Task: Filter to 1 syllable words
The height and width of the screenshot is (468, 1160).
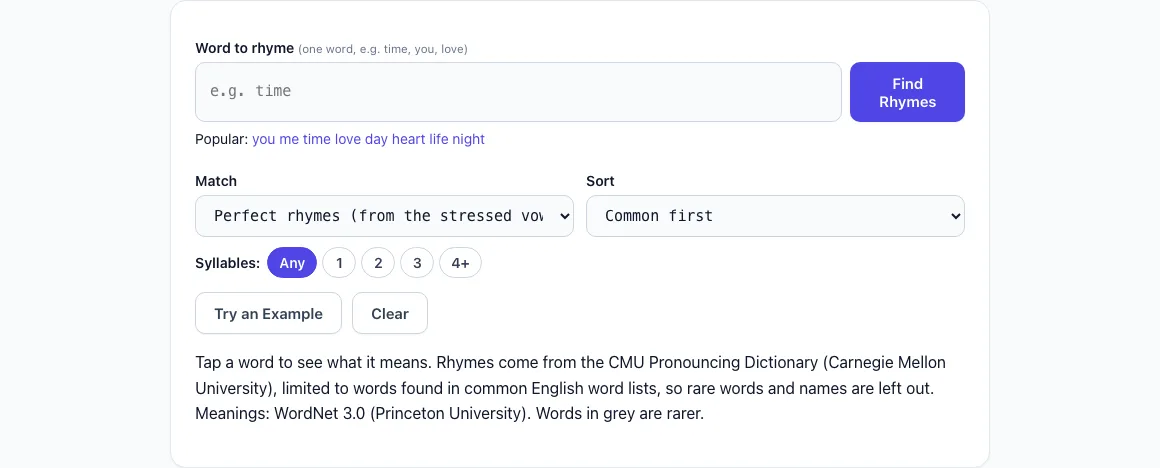Action: 340,263
